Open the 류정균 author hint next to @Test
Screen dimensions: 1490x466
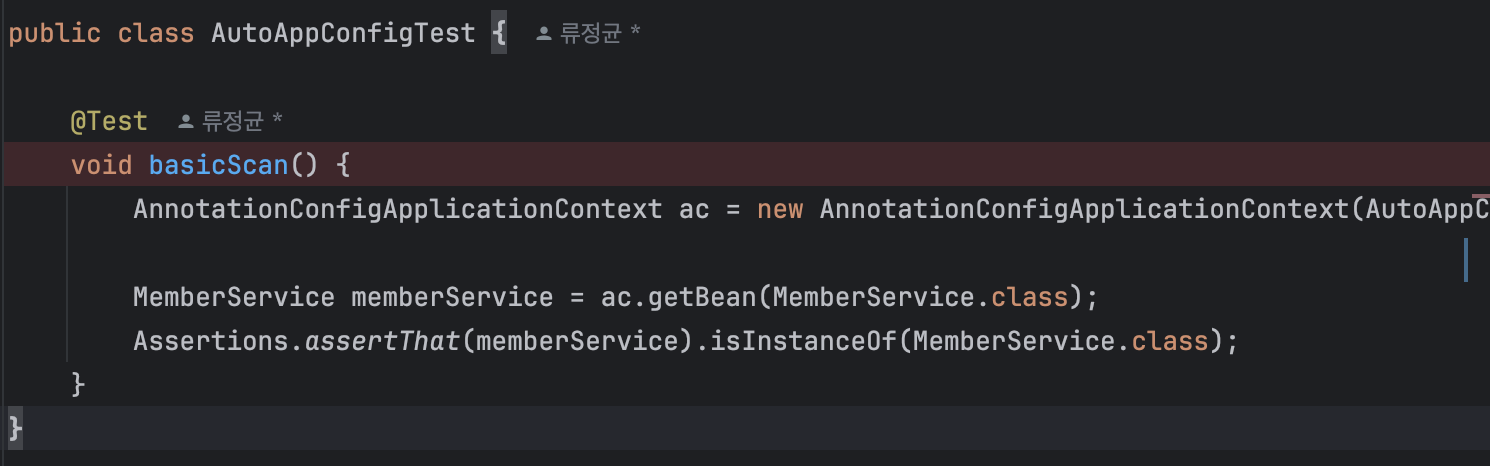[231, 122]
